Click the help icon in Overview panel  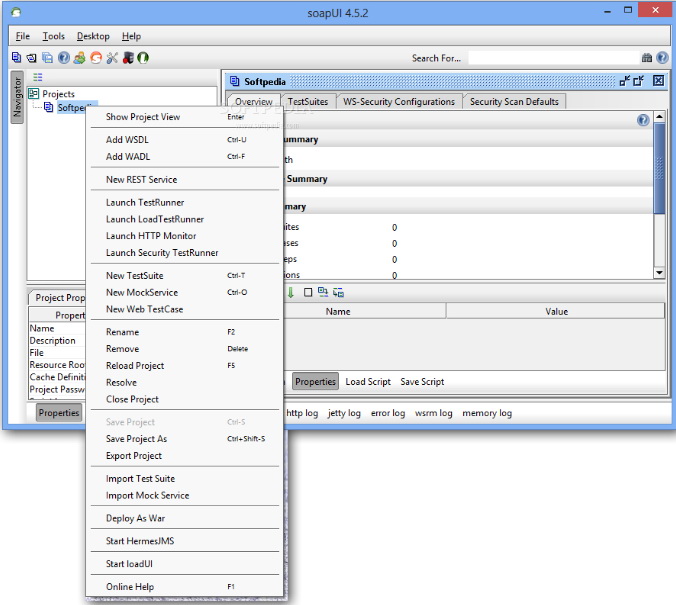click(x=643, y=120)
